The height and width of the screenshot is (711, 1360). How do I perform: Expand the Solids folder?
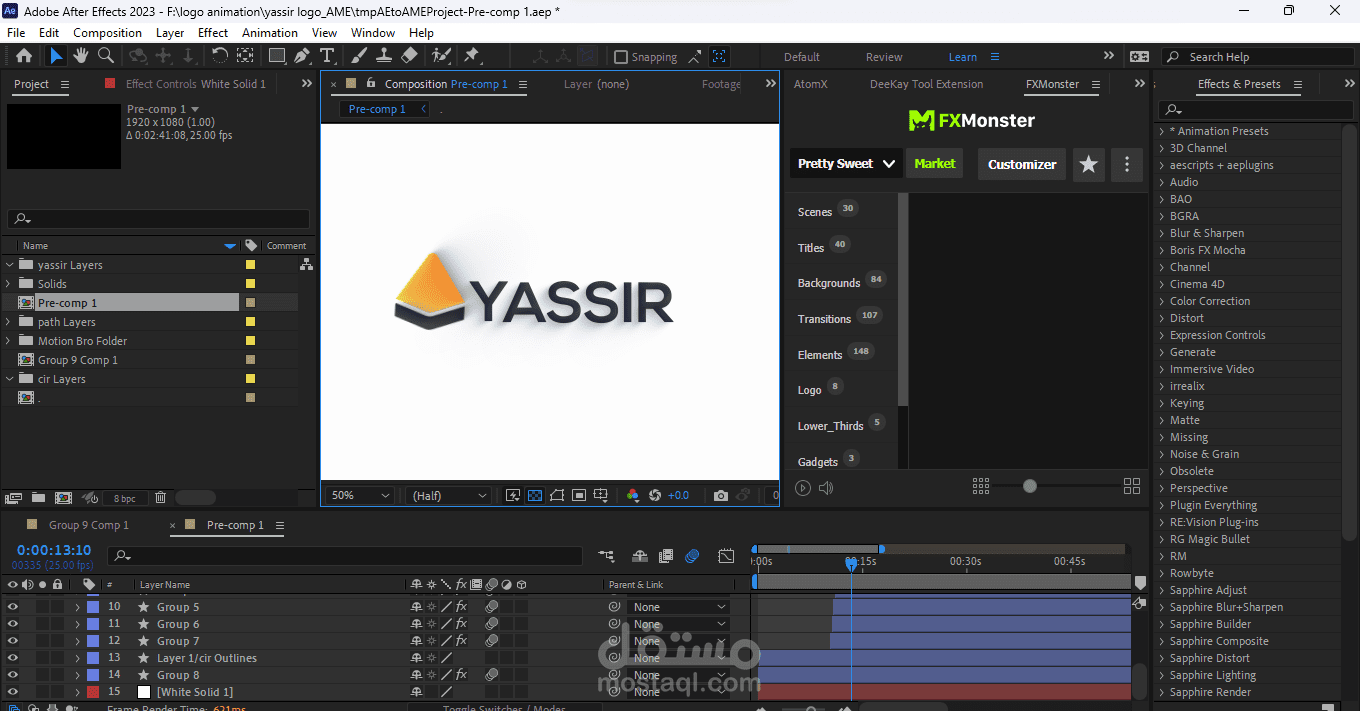(10, 284)
